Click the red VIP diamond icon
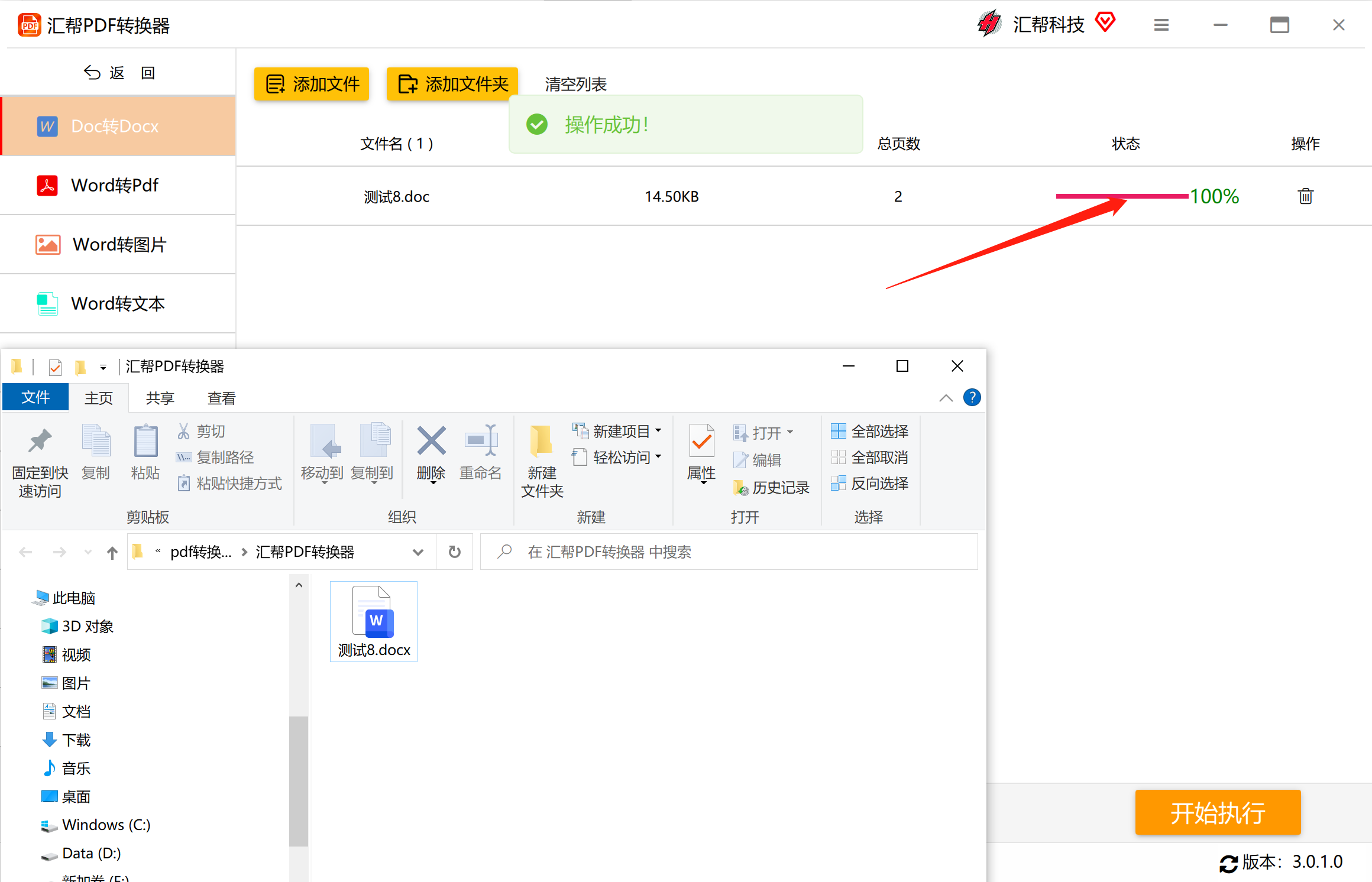This screenshot has width=1372, height=882. click(1105, 22)
